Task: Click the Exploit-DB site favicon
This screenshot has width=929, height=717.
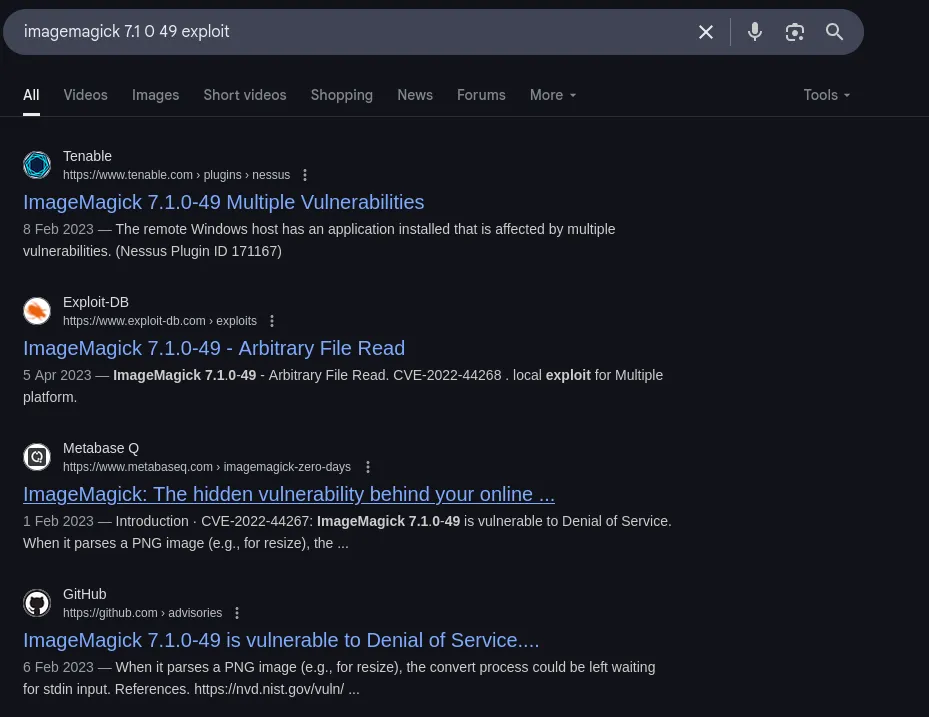Action: click(x=37, y=311)
